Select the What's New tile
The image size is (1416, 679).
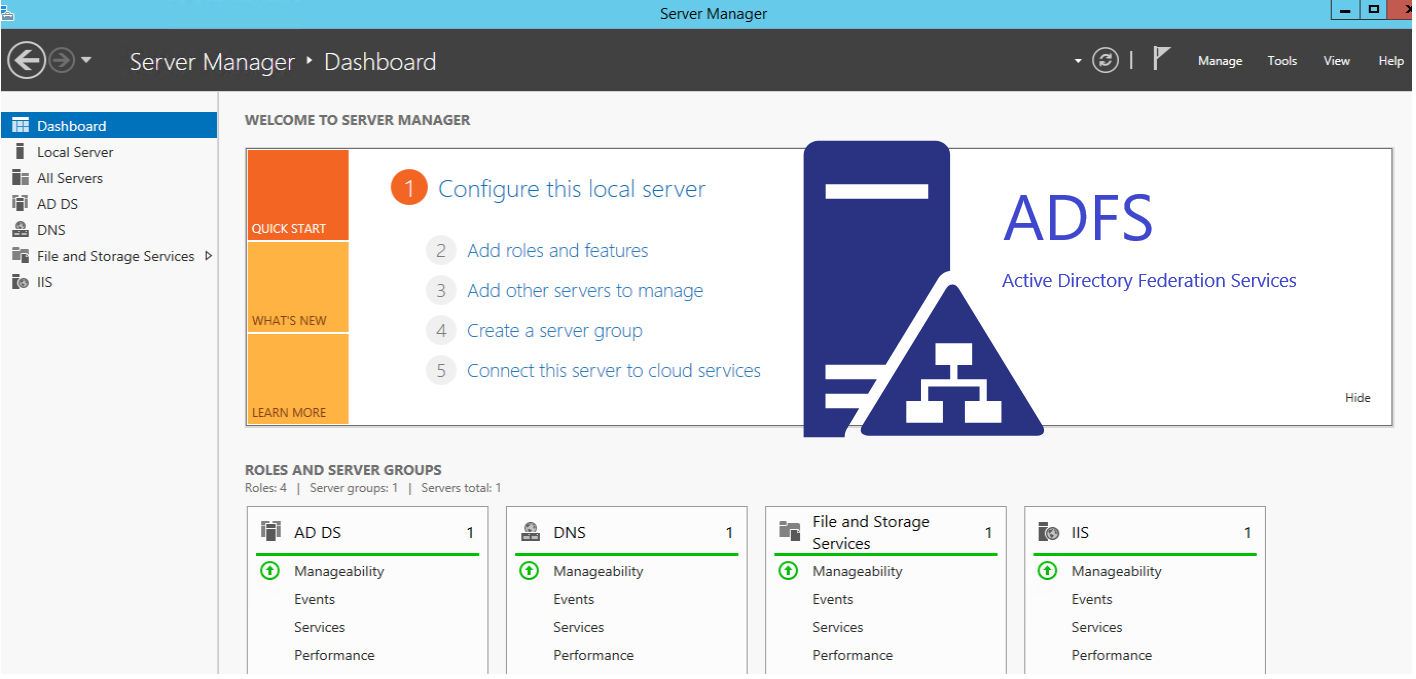[x=298, y=287]
